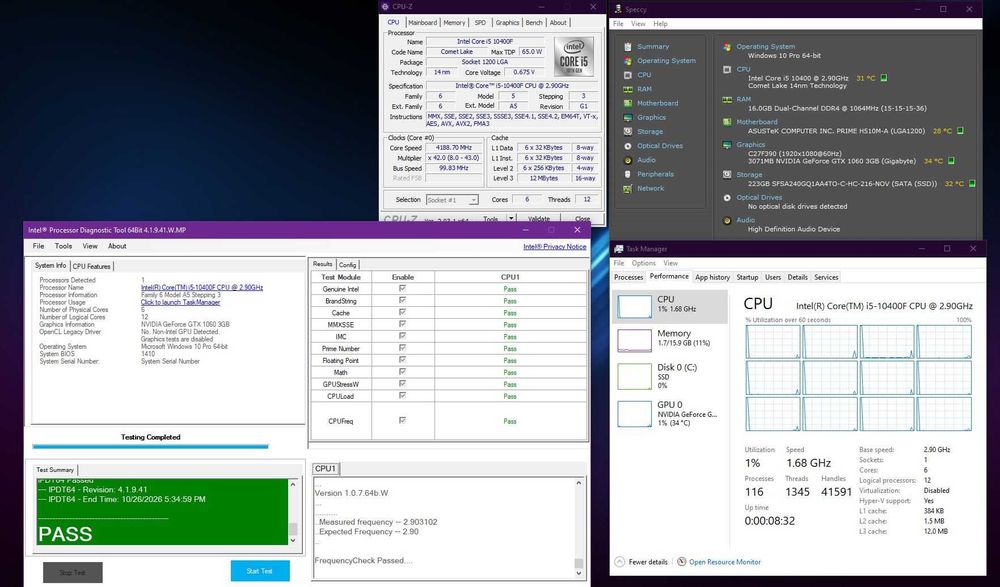
Task: Open Peripherals icon in Speccy sidebar
Action: [628, 174]
